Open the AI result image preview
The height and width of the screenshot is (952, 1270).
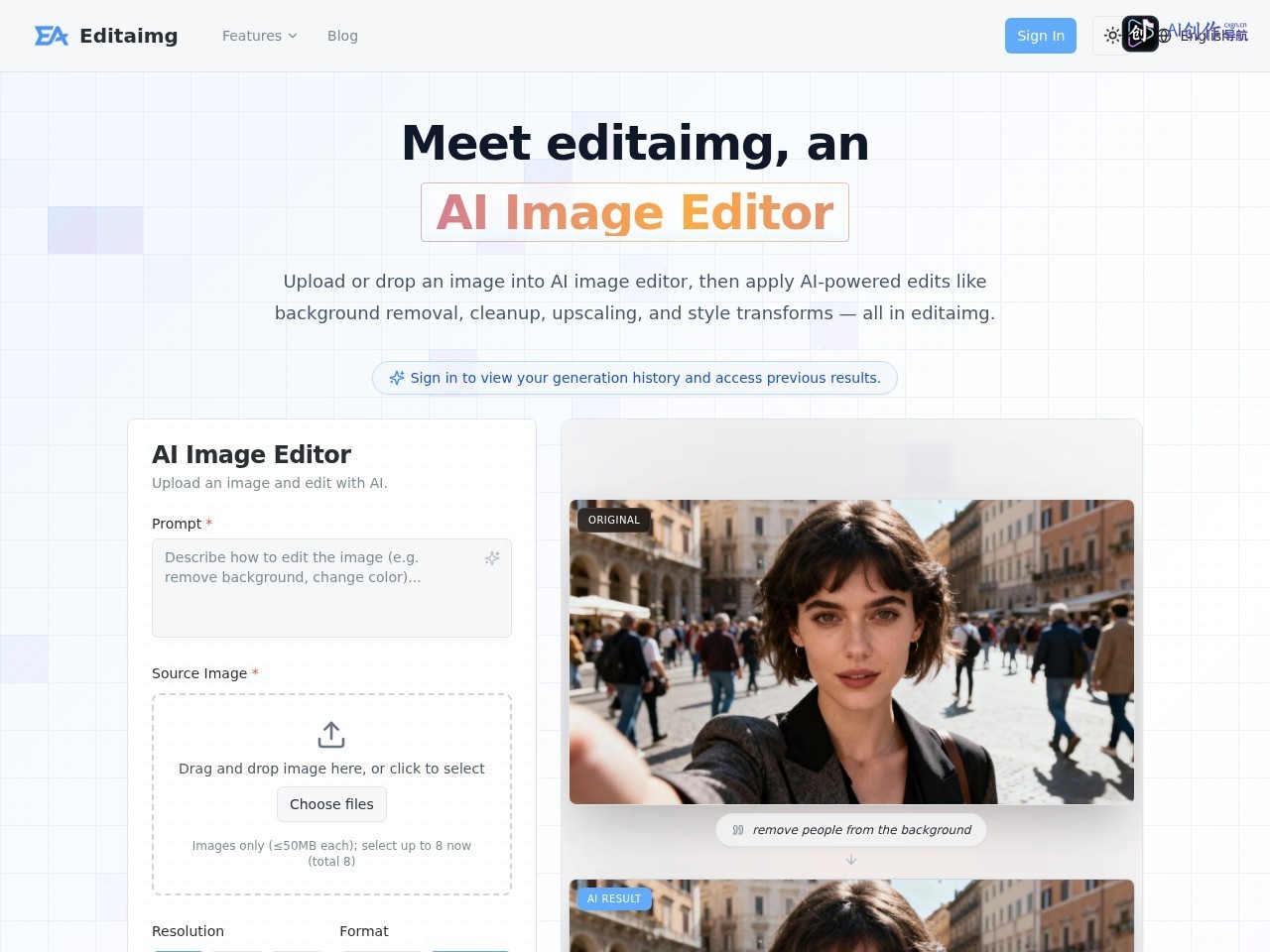click(851, 916)
